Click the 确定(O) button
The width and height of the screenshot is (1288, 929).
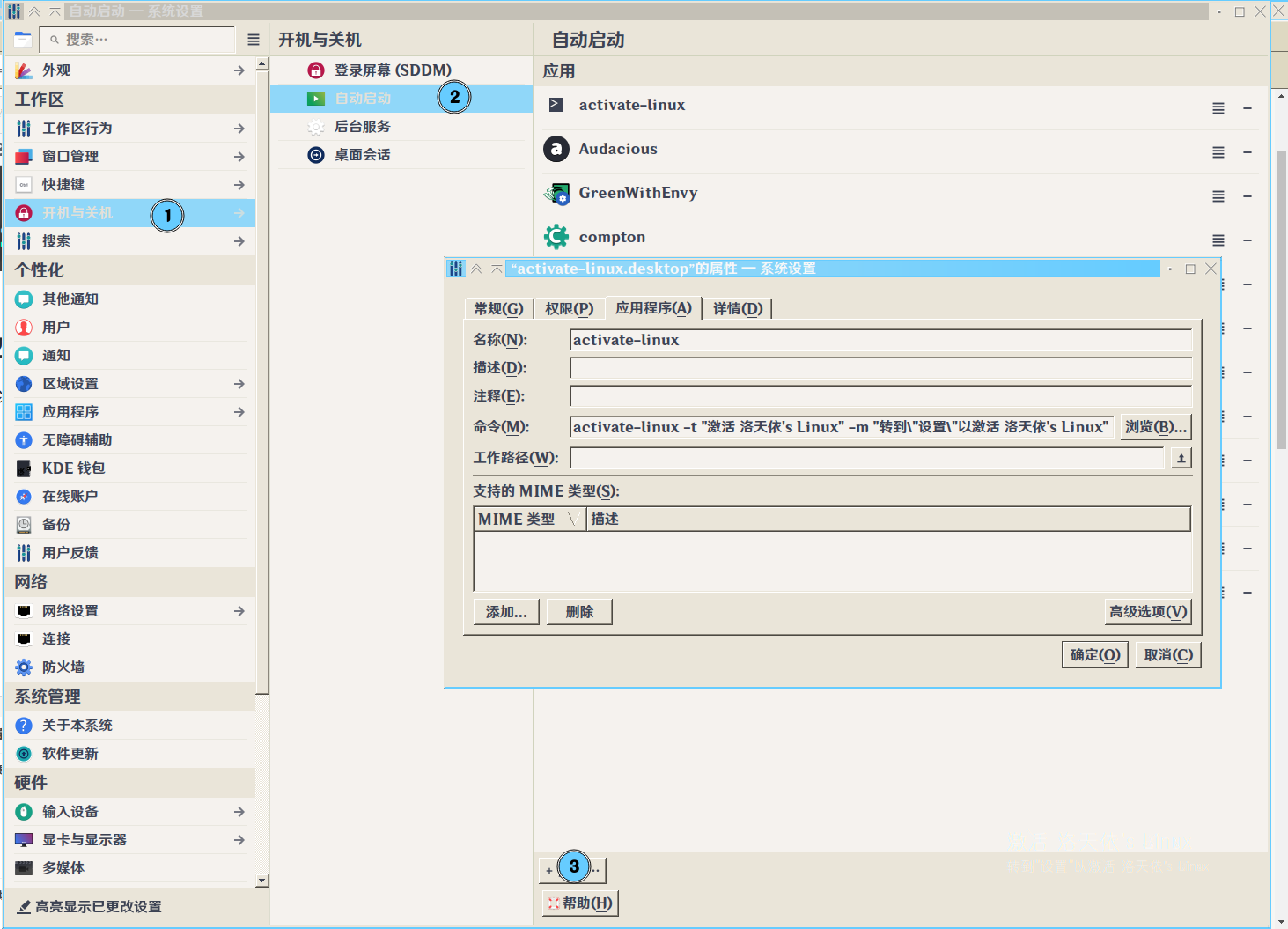(x=1094, y=655)
